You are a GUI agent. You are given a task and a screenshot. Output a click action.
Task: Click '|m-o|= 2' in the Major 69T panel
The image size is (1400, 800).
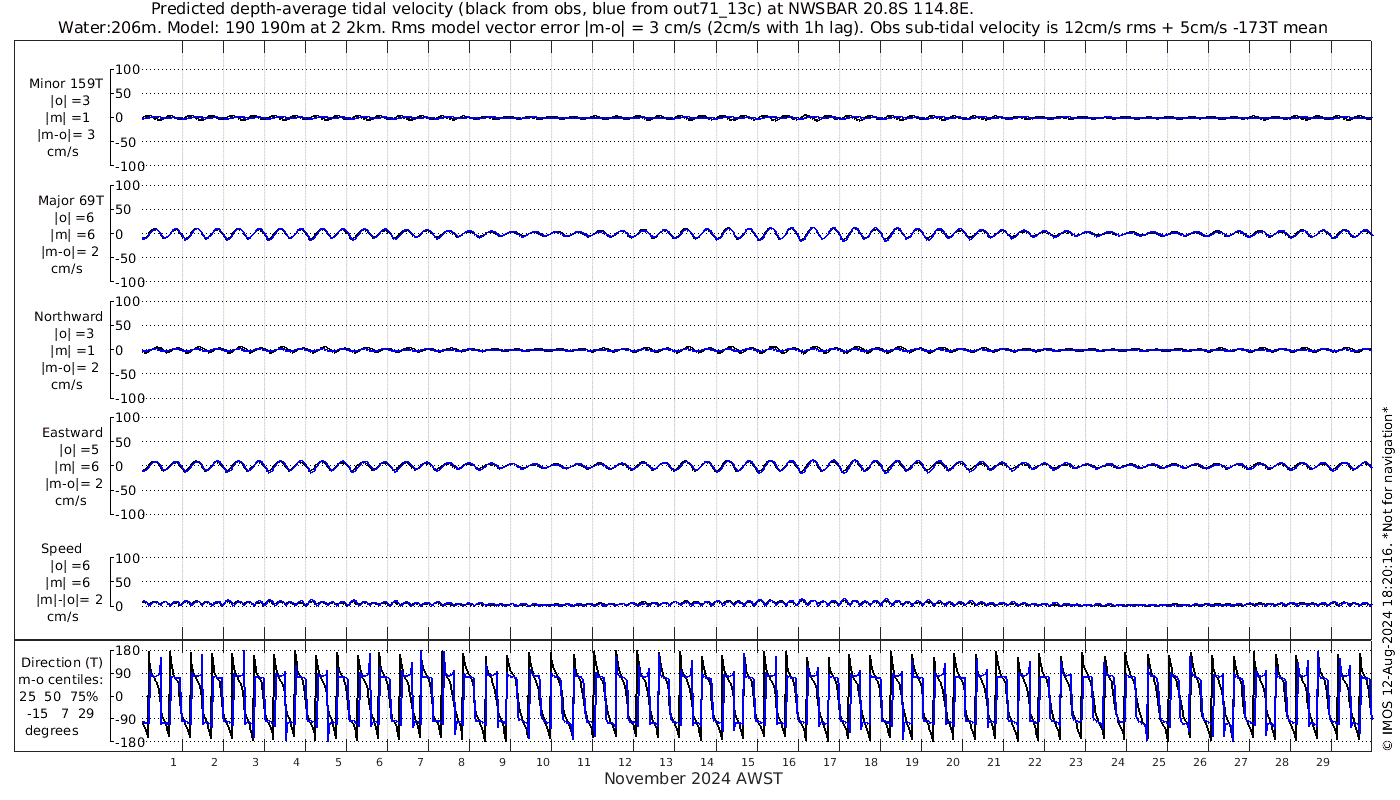tap(70, 251)
